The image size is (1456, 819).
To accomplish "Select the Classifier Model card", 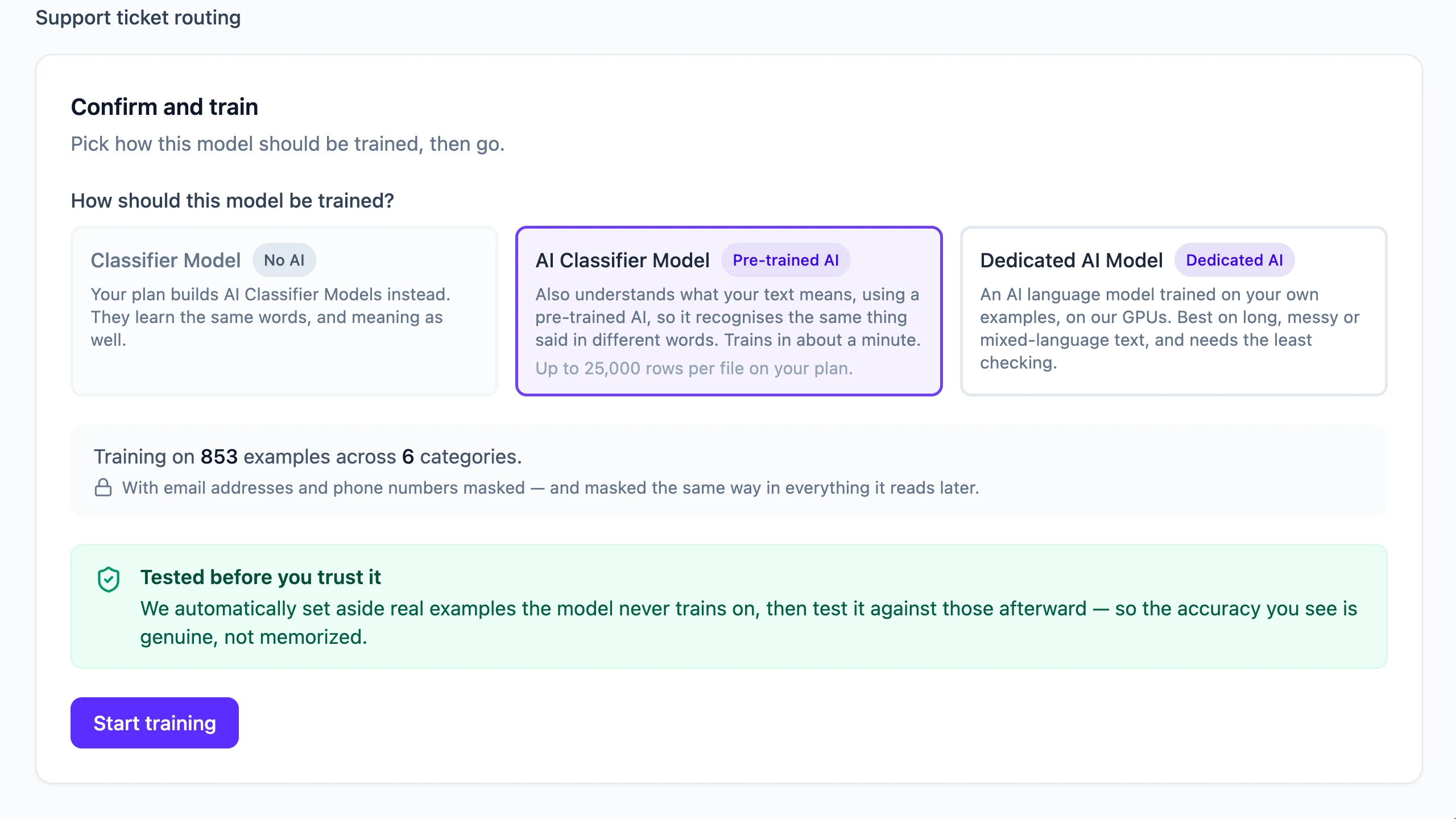I will [x=284, y=311].
